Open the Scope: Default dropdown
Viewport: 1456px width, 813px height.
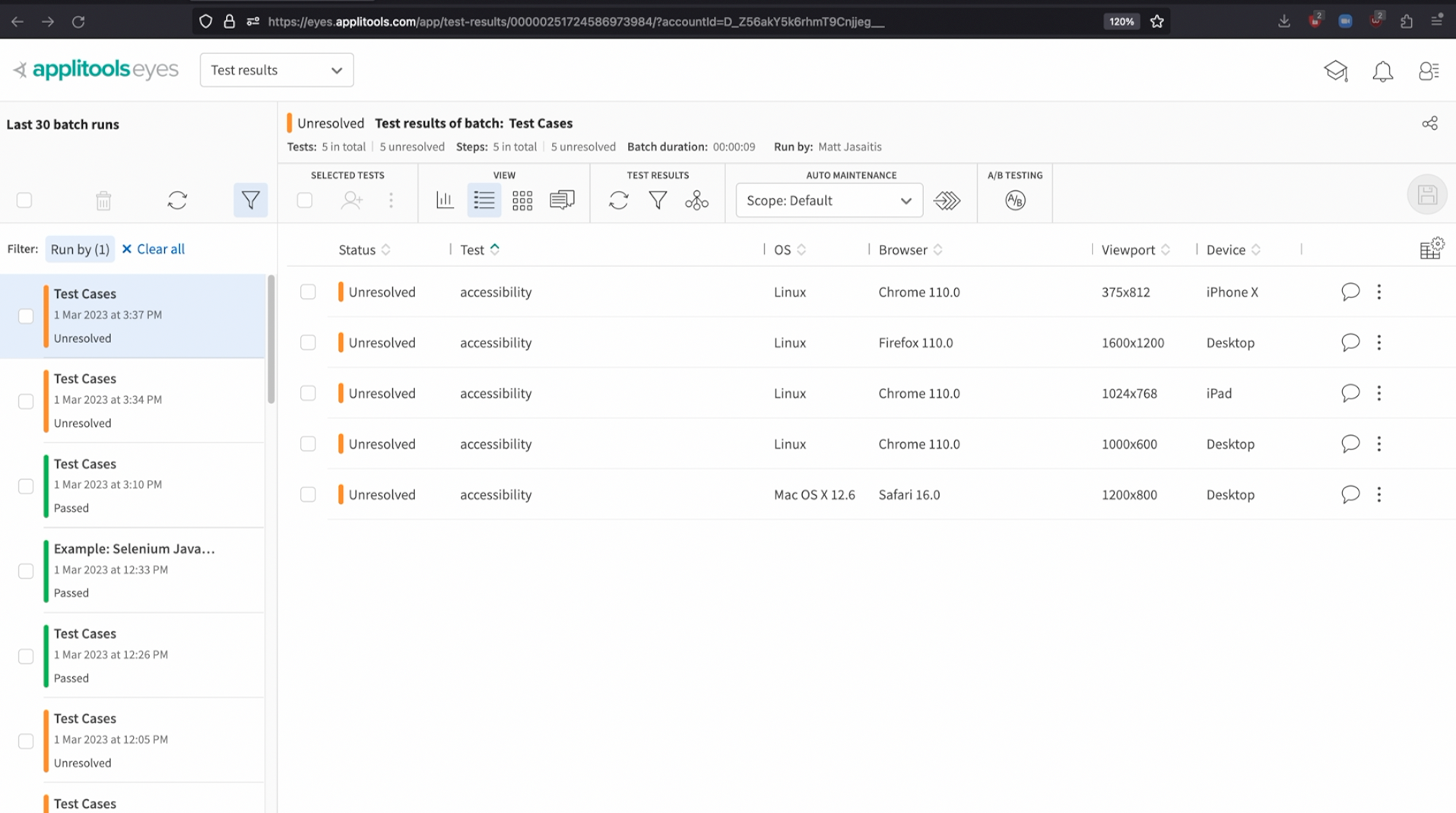tap(829, 200)
